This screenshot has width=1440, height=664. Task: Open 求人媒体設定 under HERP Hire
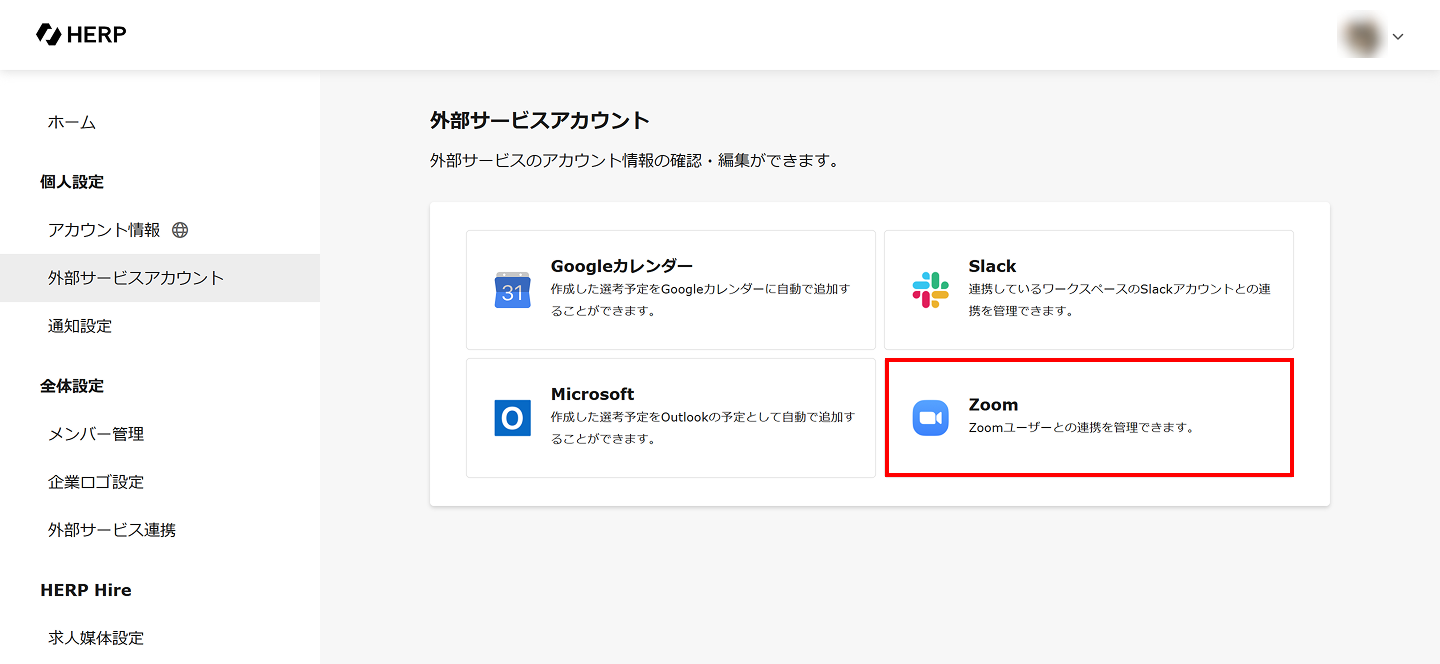pos(96,638)
